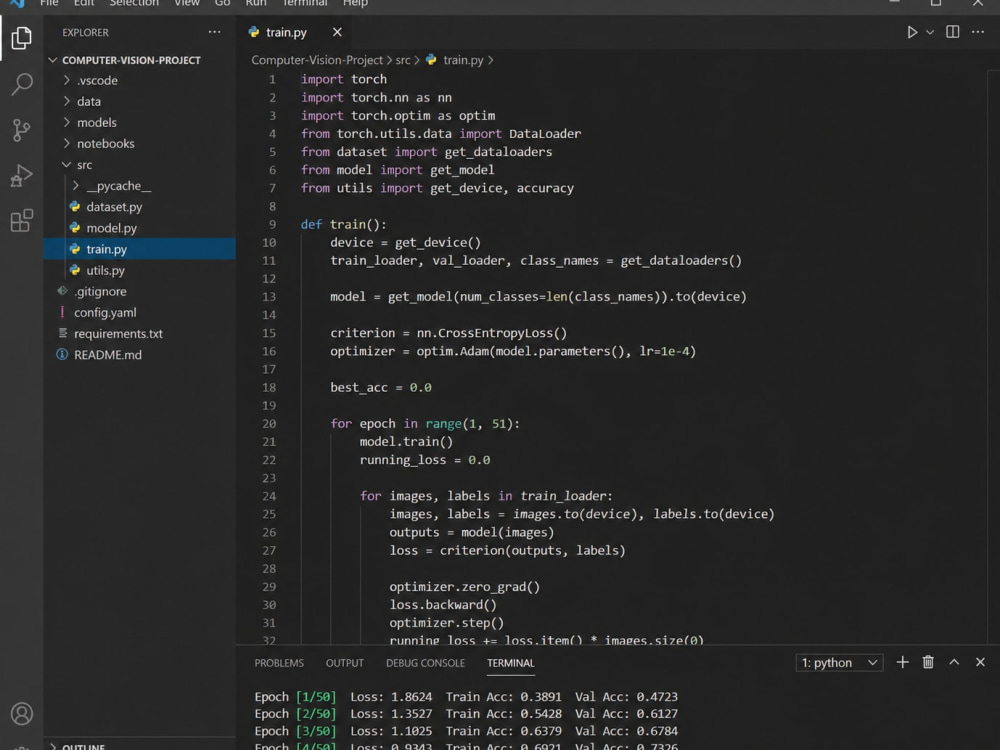Click line number 9 in the gutter
Image resolution: width=1000 pixels, height=750 pixels.
[272, 224]
